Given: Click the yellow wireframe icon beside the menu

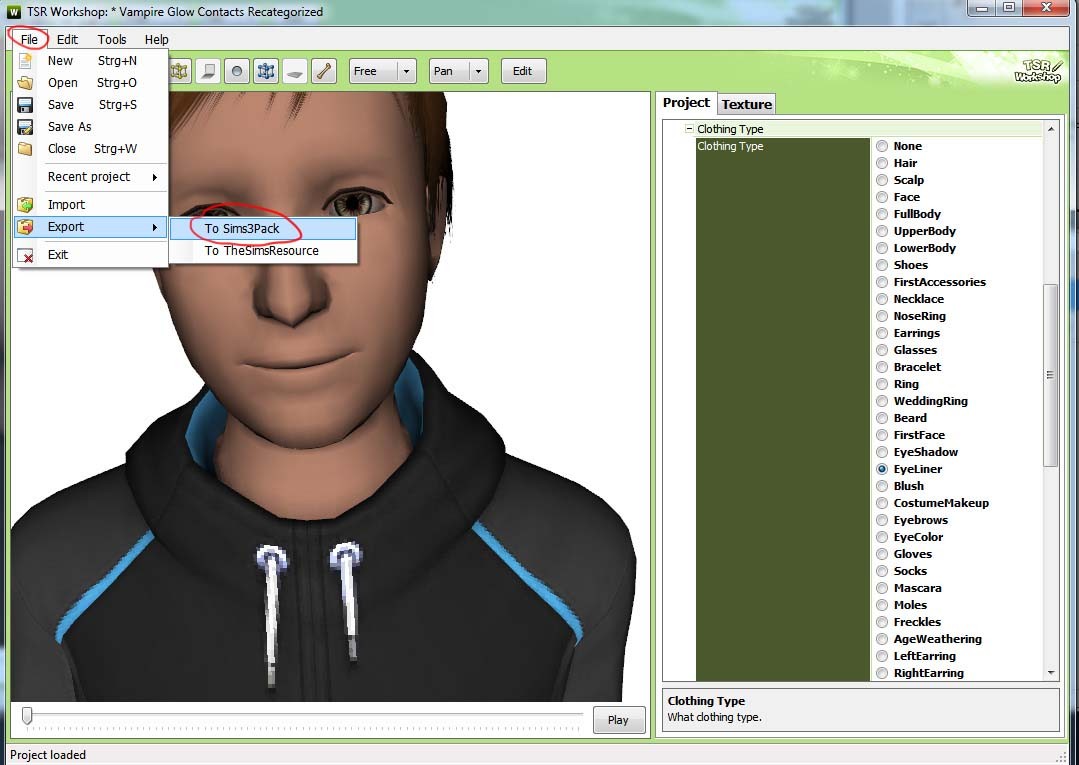Looking at the screenshot, I should click(x=179, y=71).
